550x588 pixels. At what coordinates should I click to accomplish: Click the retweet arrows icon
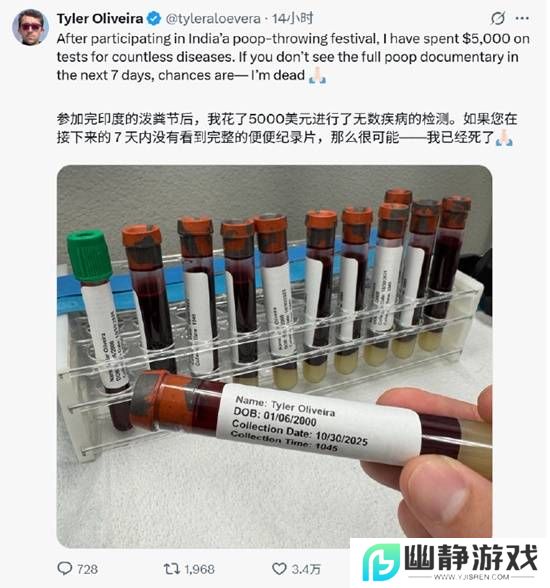172,568
